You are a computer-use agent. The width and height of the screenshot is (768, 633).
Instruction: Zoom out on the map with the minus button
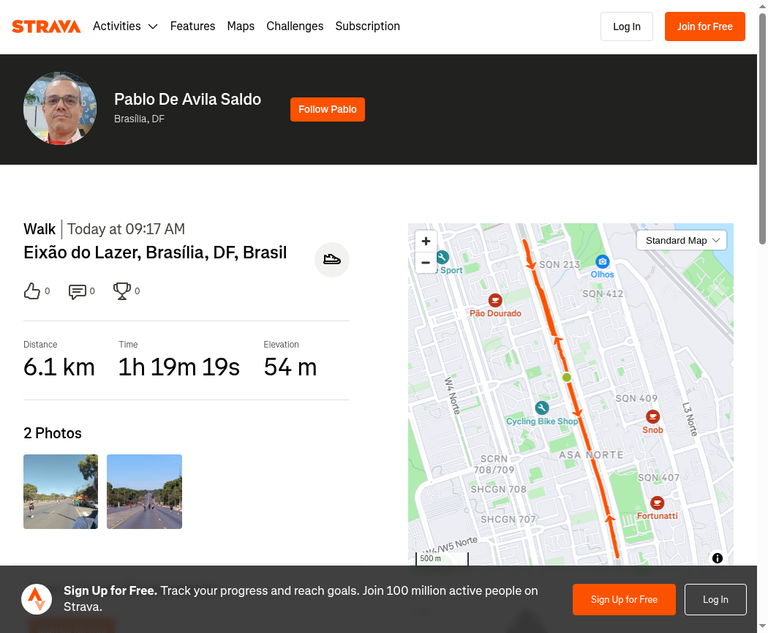coord(426,263)
